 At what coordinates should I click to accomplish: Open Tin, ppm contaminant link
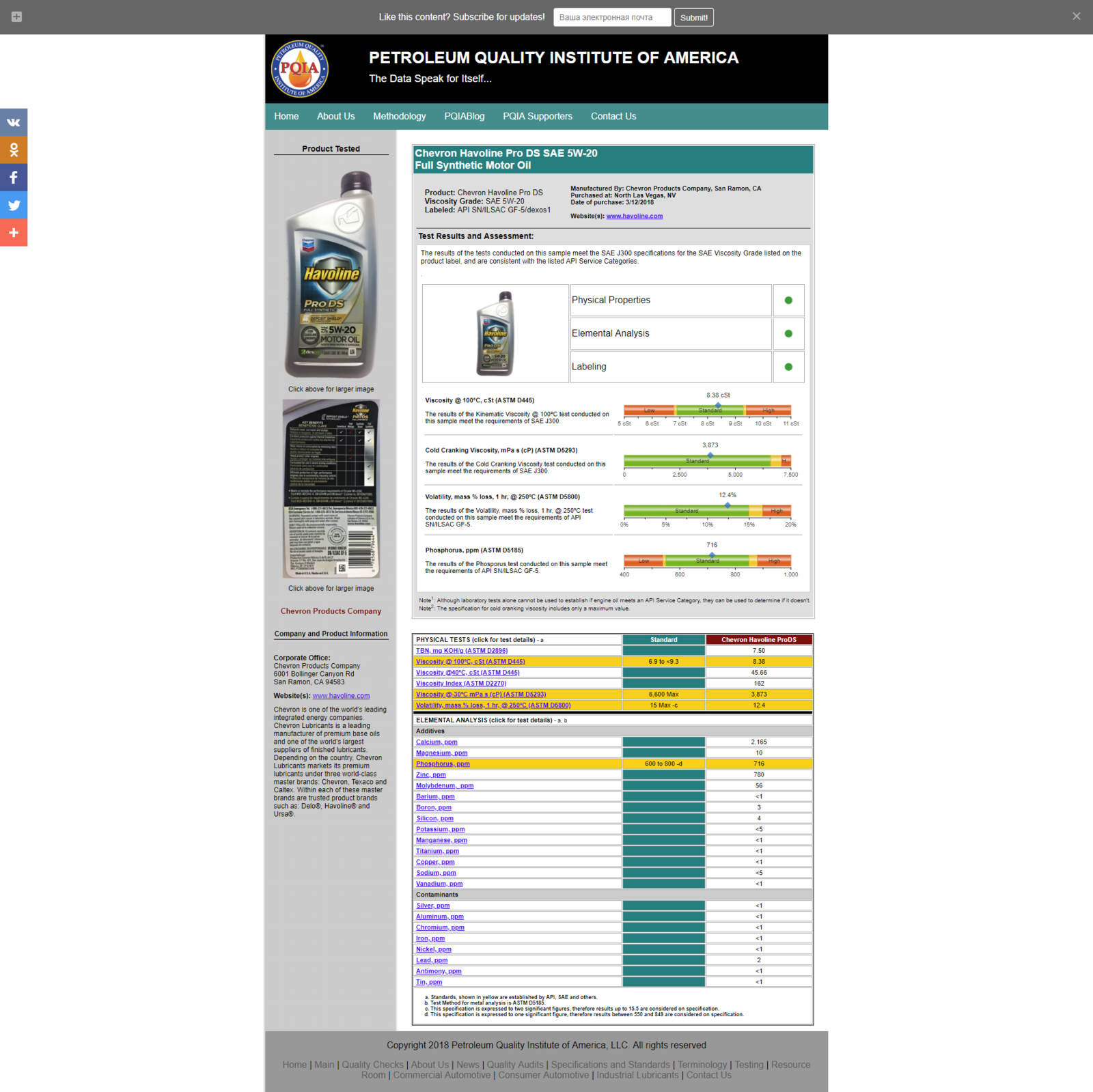[429, 983]
